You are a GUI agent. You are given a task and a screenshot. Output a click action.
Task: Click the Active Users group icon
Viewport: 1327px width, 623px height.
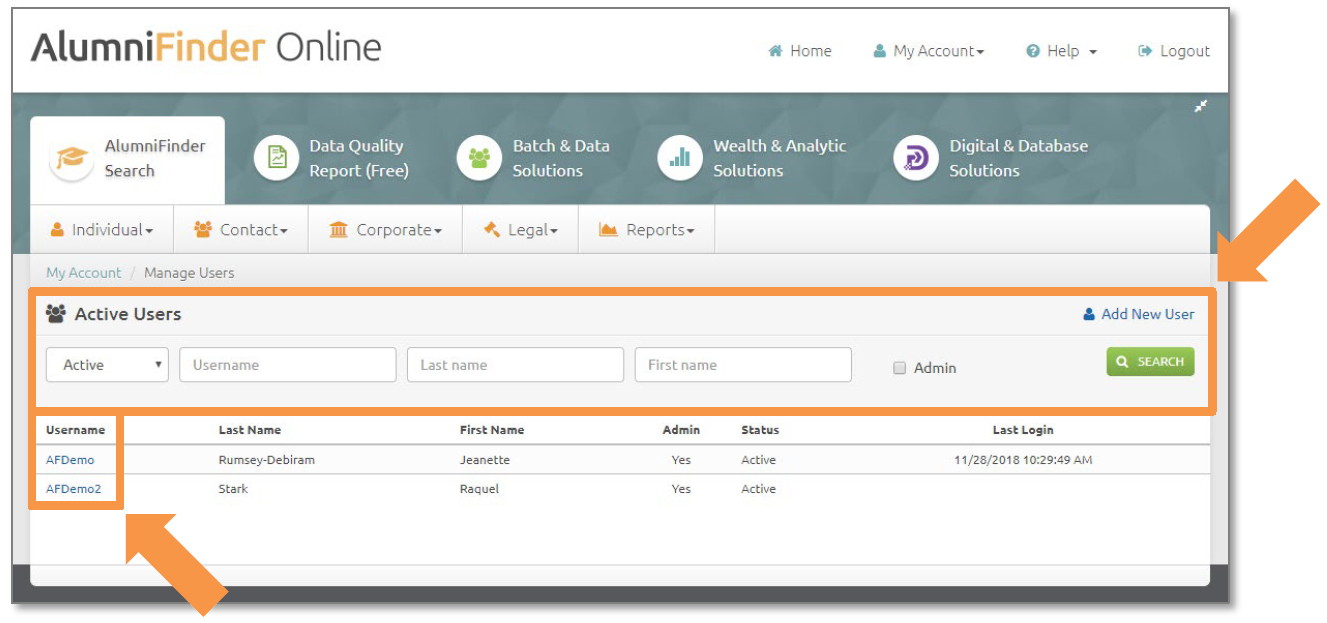point(56,314)
